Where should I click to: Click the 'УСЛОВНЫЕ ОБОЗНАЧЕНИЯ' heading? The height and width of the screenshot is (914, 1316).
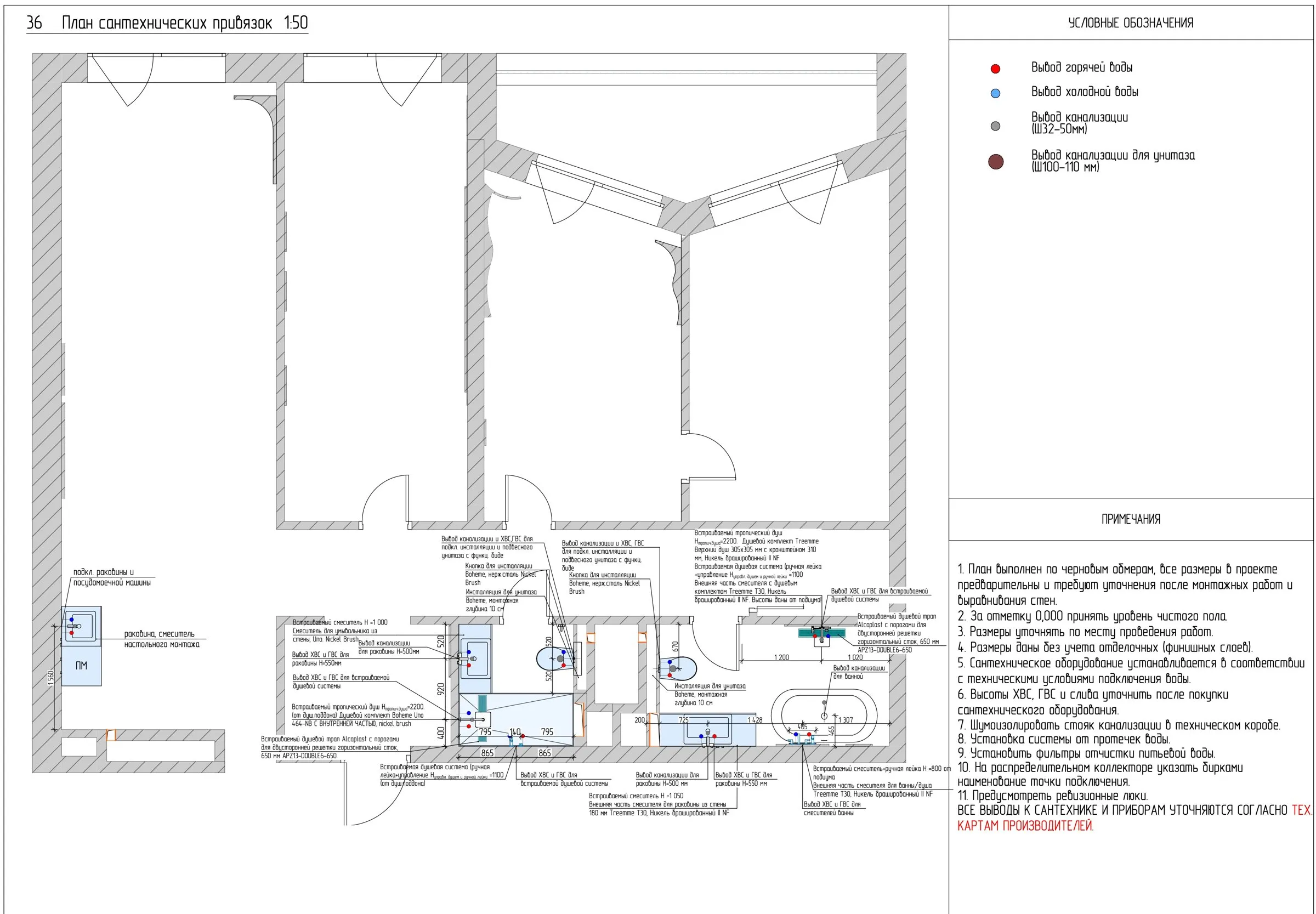1130,23
